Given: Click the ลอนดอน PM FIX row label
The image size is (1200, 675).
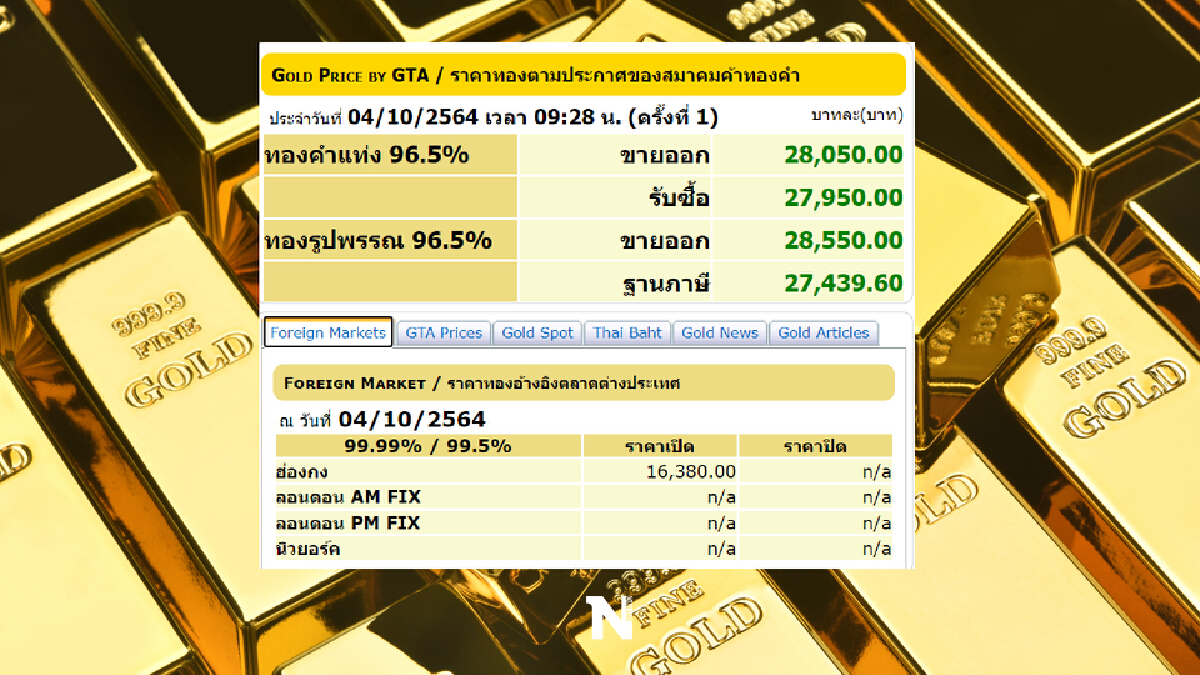Looking at the screenshot, I should click(348, 523).
